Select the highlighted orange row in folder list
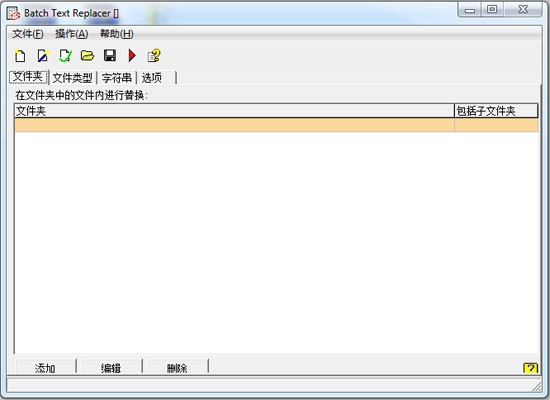 point(276,125)
